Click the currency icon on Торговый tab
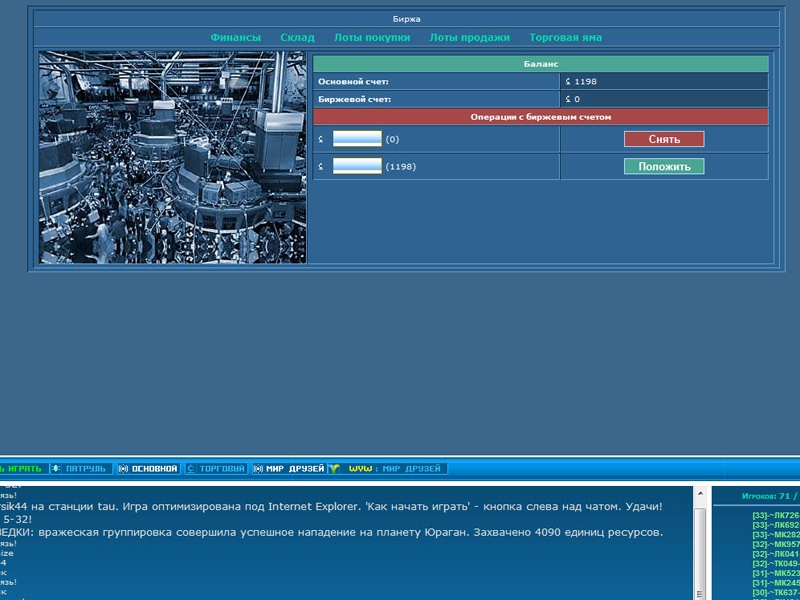Image resolution: width=800 pixels, height=600 pixels. coord(190,468)
